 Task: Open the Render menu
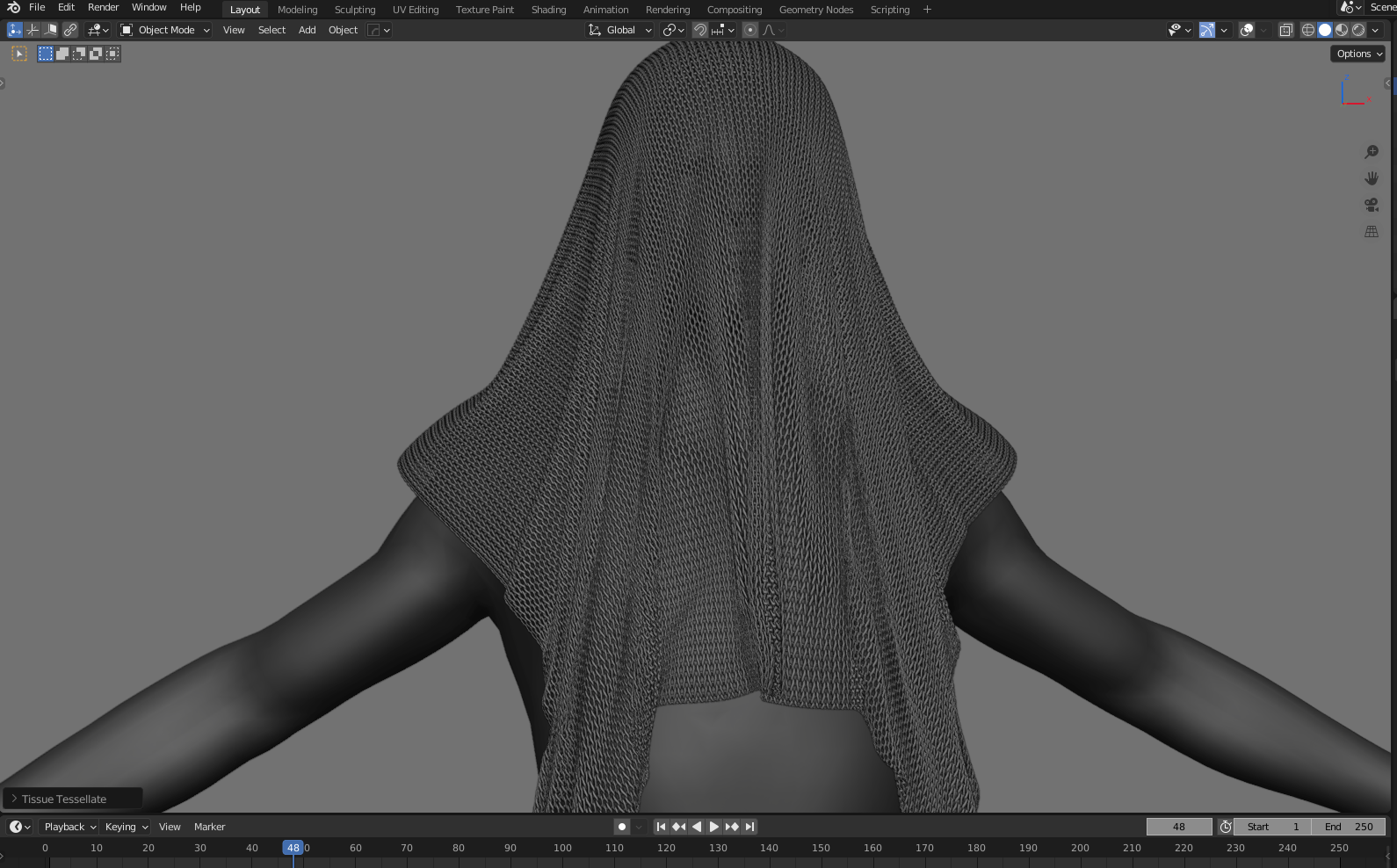click(103, 7)
